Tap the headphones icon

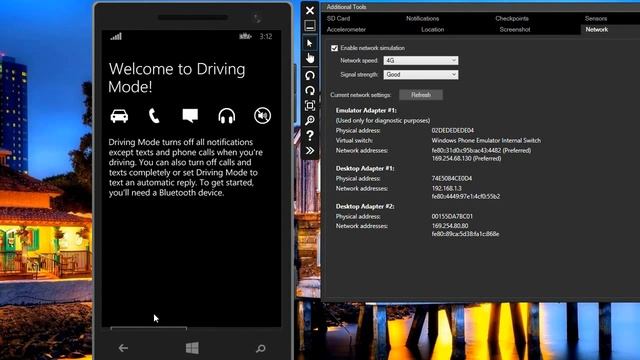[x=227, y=116]
